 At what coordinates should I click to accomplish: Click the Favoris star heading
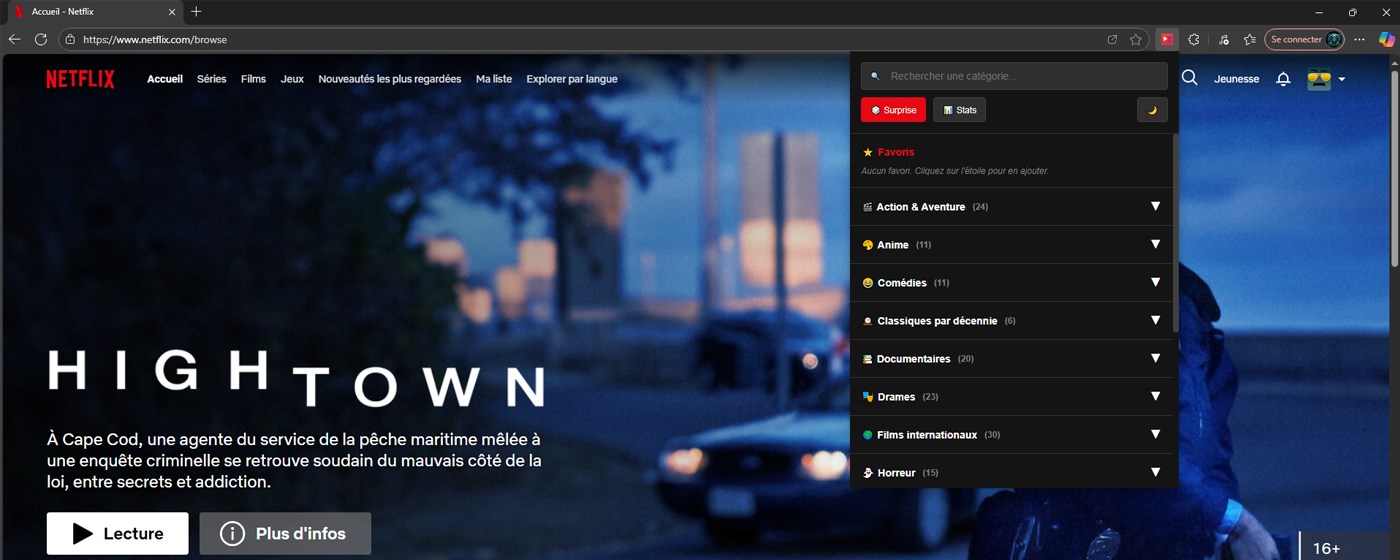coord(888,152)
